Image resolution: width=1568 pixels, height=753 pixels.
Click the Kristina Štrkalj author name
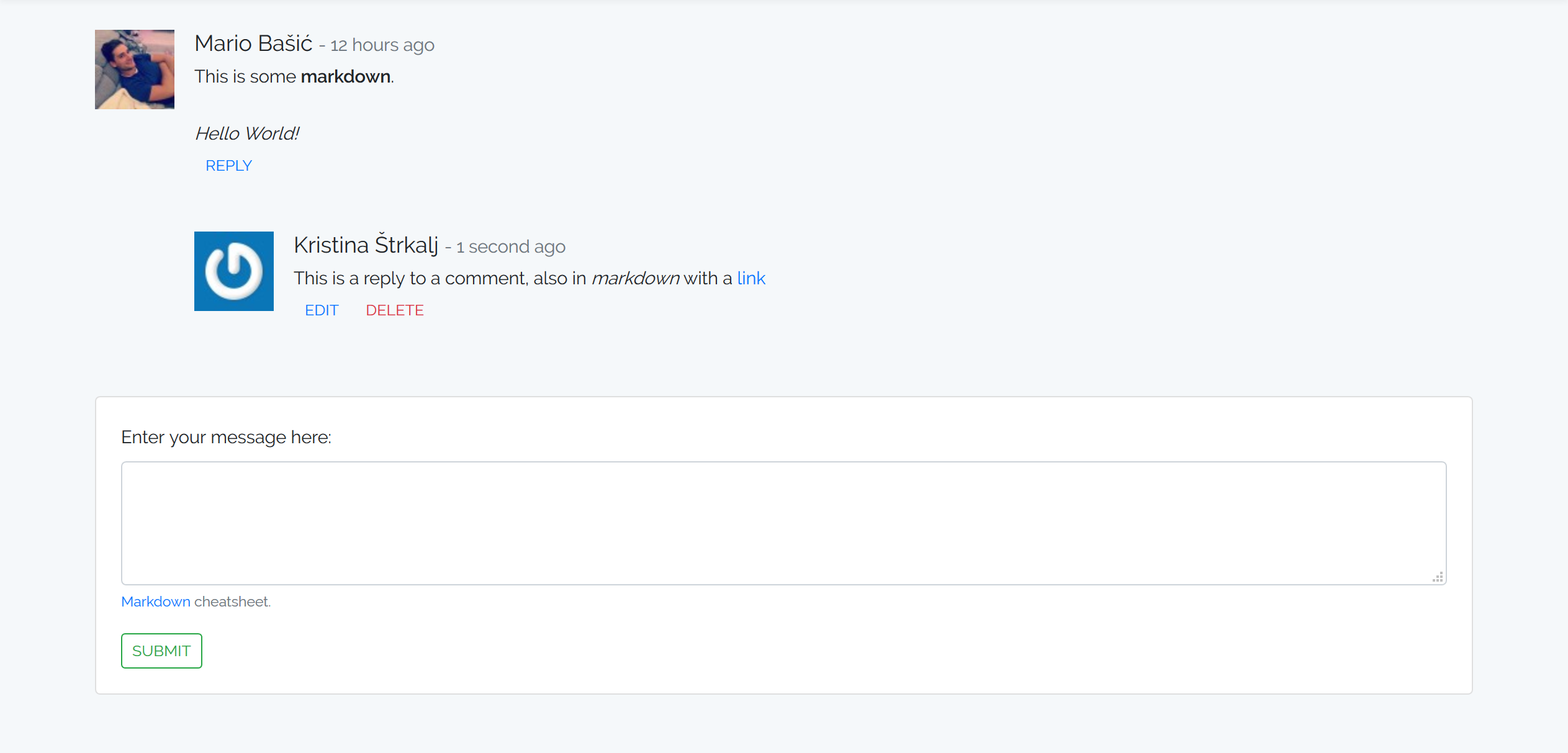pyautogui.click(x=366, y=245)
